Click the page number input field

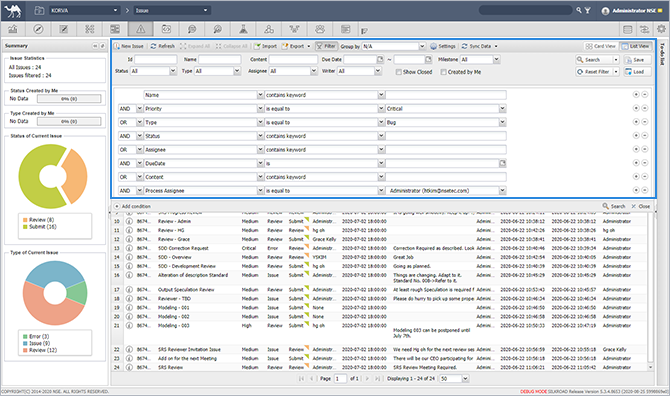pos(340,378)
